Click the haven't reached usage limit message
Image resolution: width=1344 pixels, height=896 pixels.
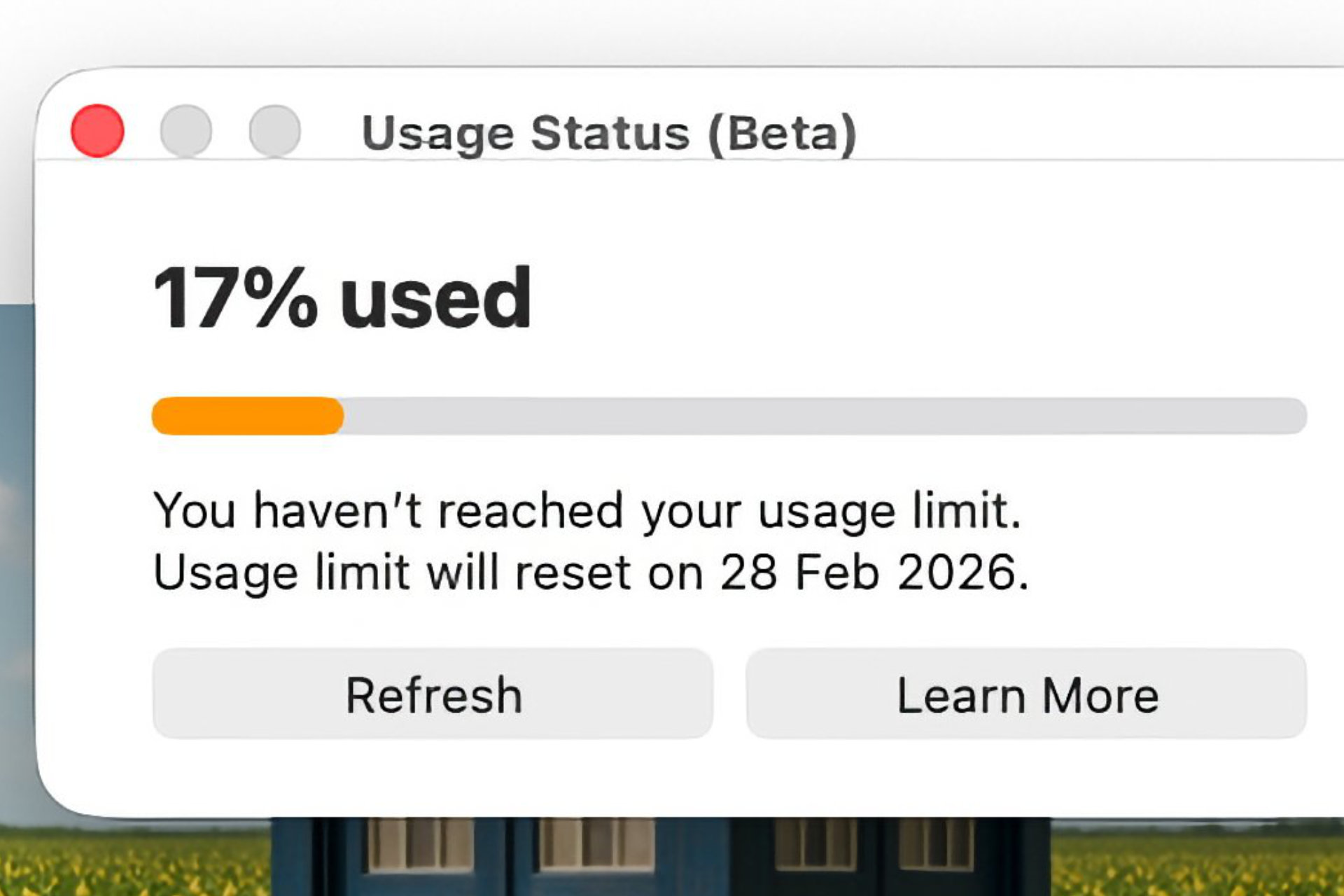pos(587,510)
